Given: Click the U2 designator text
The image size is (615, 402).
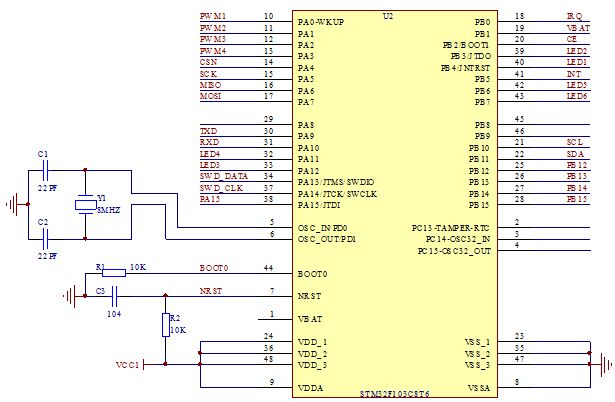Looking at the screenshot, I should 388,16.
